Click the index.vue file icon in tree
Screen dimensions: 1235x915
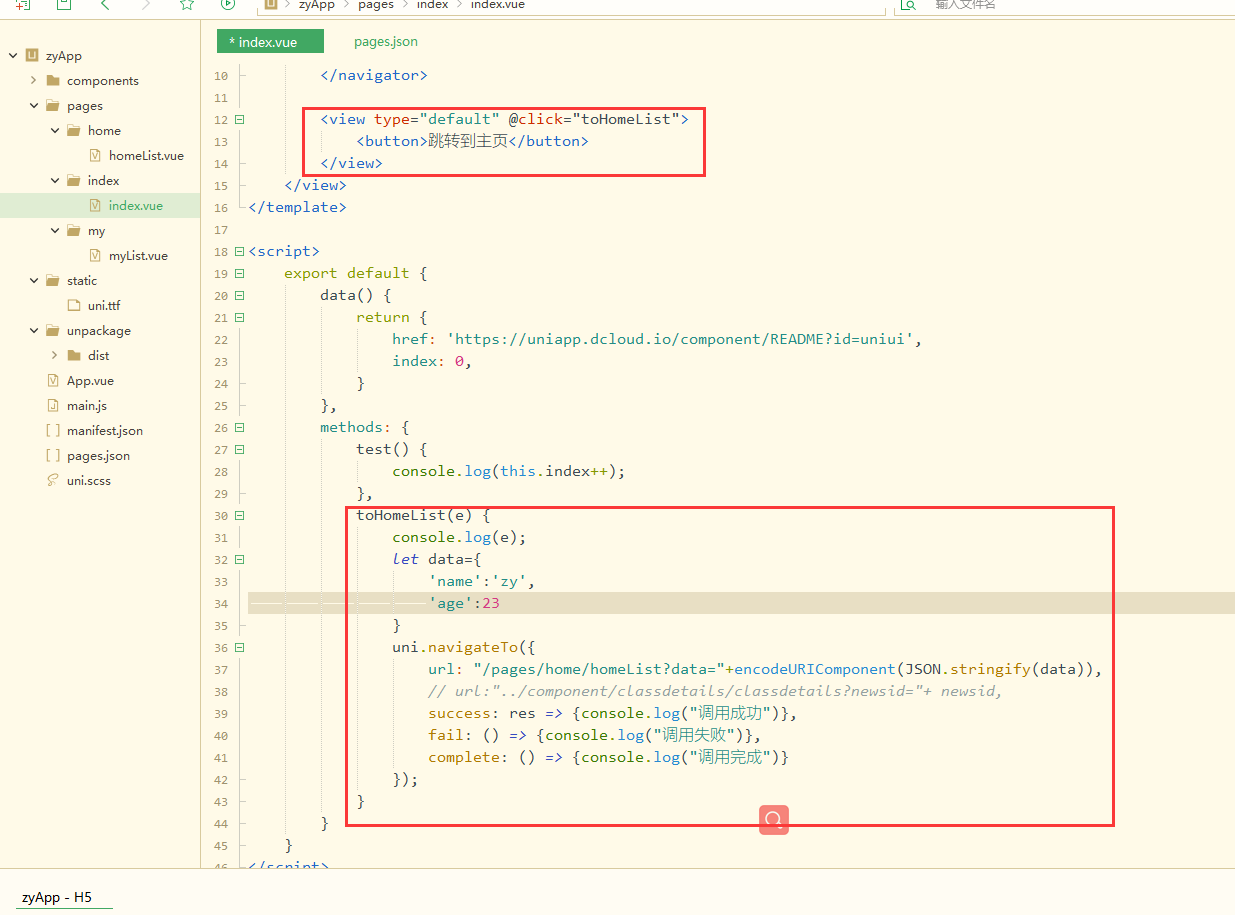coord(95,206)
